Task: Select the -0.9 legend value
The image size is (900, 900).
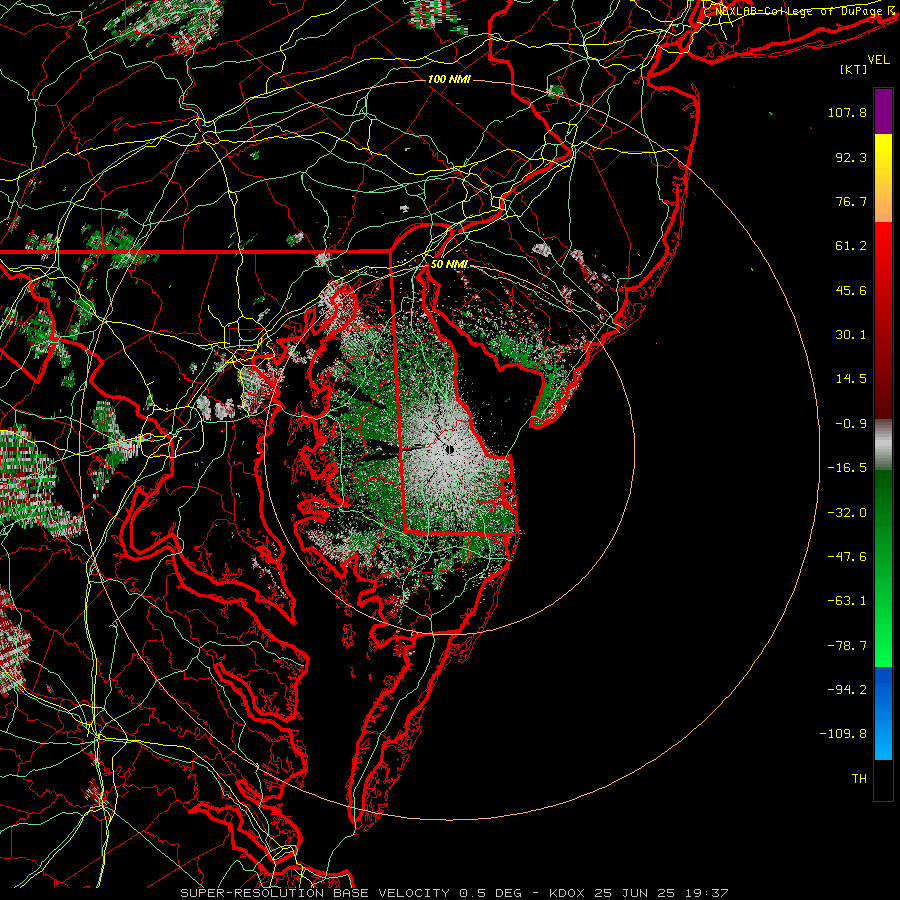Action: [851, 424]
